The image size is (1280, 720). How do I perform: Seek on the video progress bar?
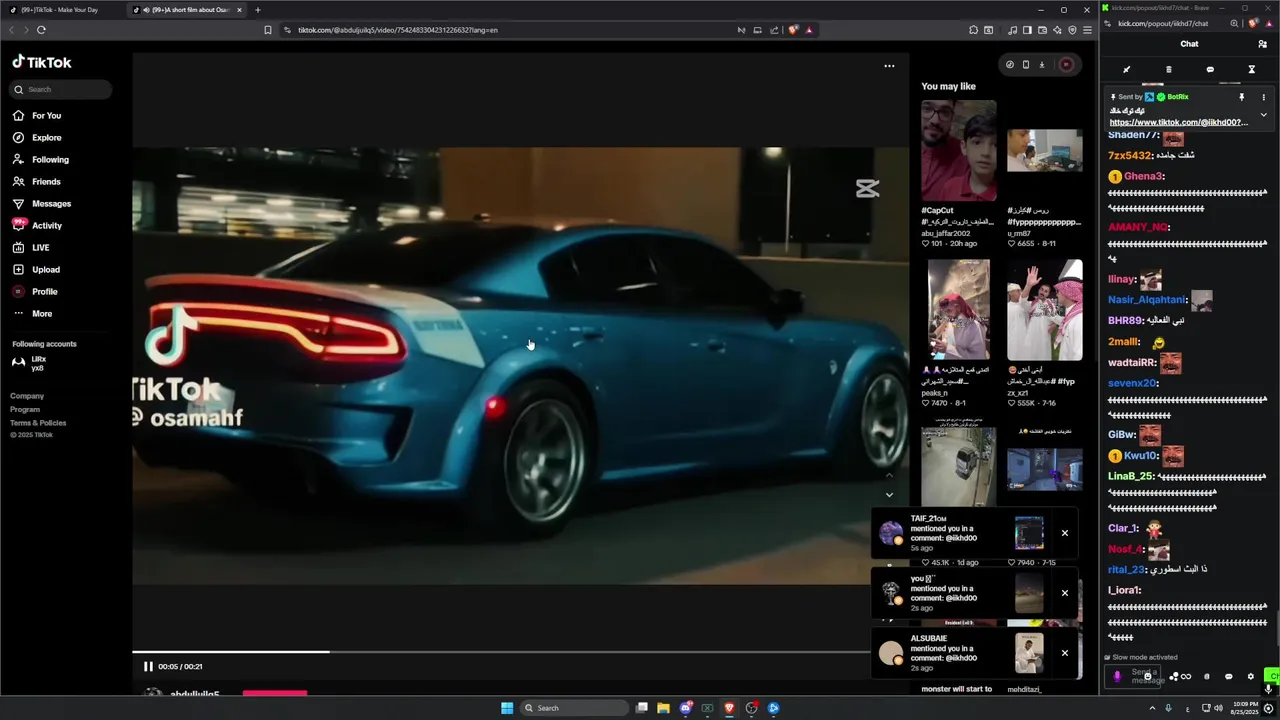click(500, 652)
